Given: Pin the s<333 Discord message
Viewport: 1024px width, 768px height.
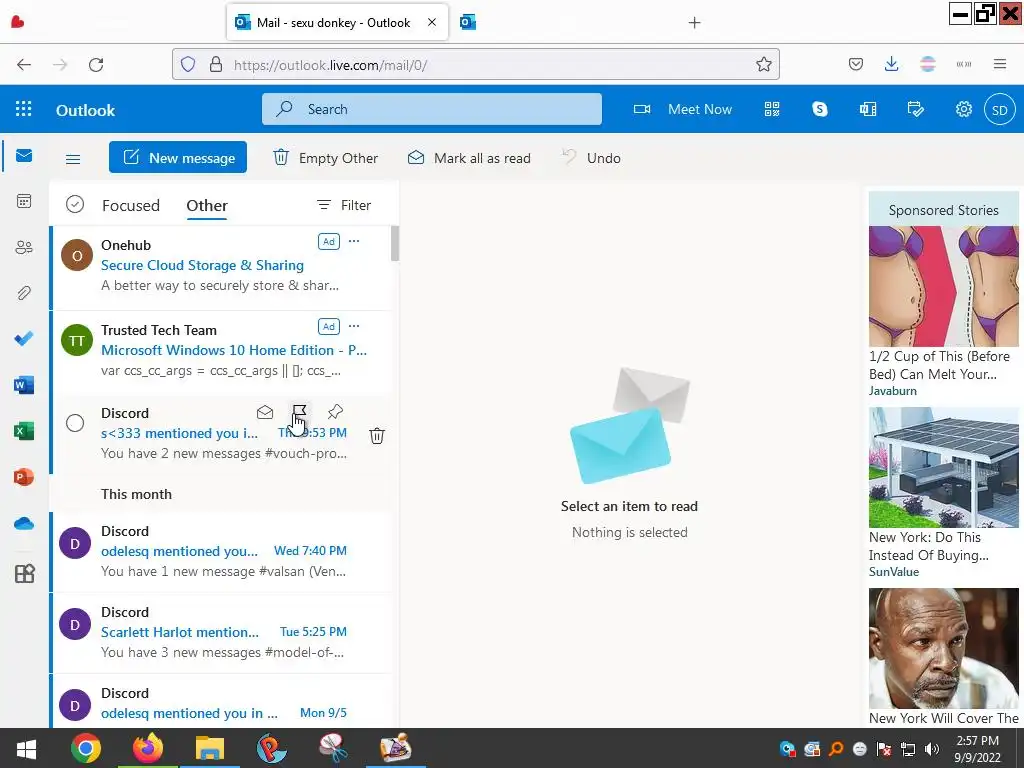Looking at the screenshot, I should point(335,411).
